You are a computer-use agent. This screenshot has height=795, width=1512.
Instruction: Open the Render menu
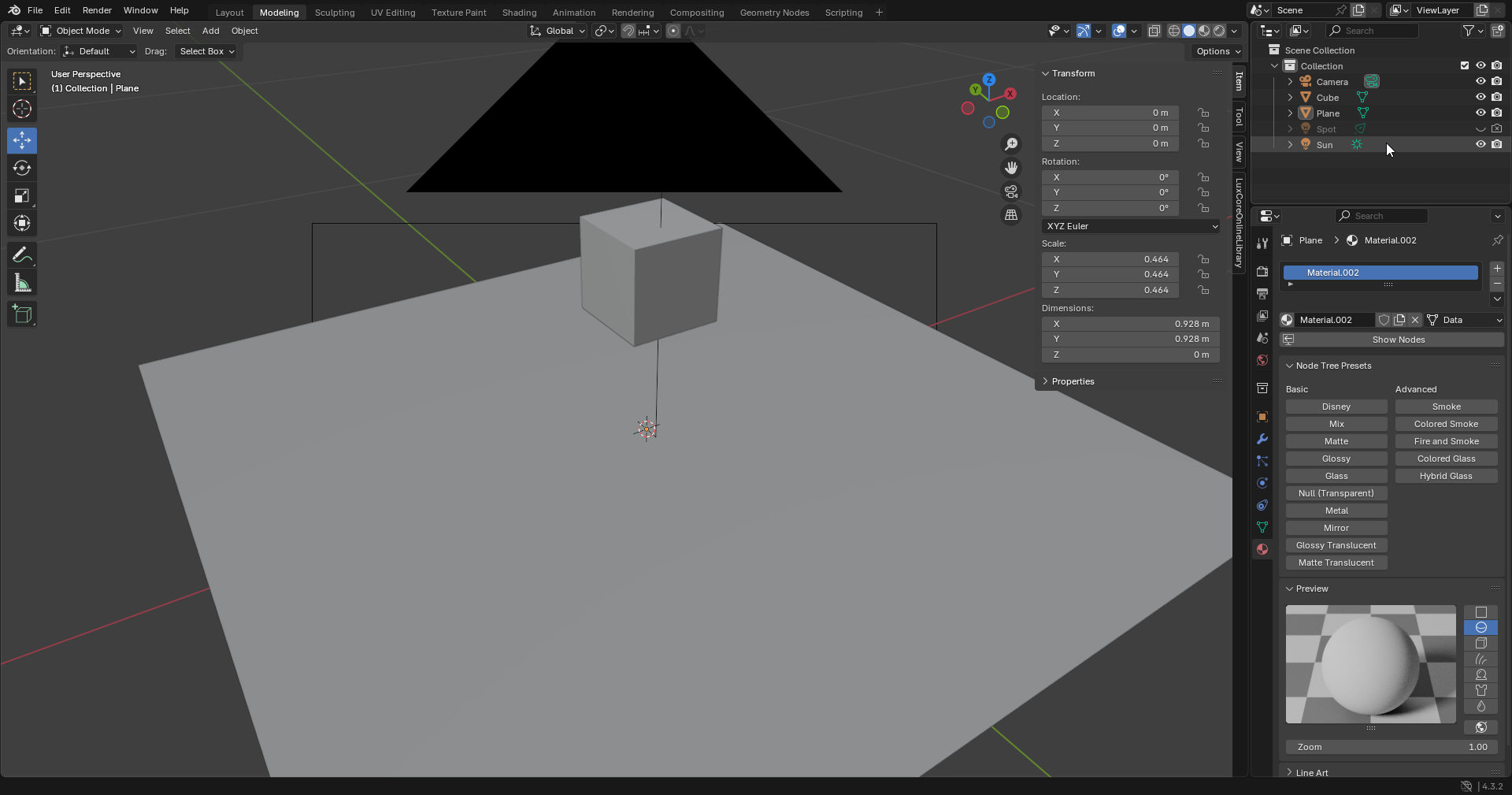pos(97,10)
